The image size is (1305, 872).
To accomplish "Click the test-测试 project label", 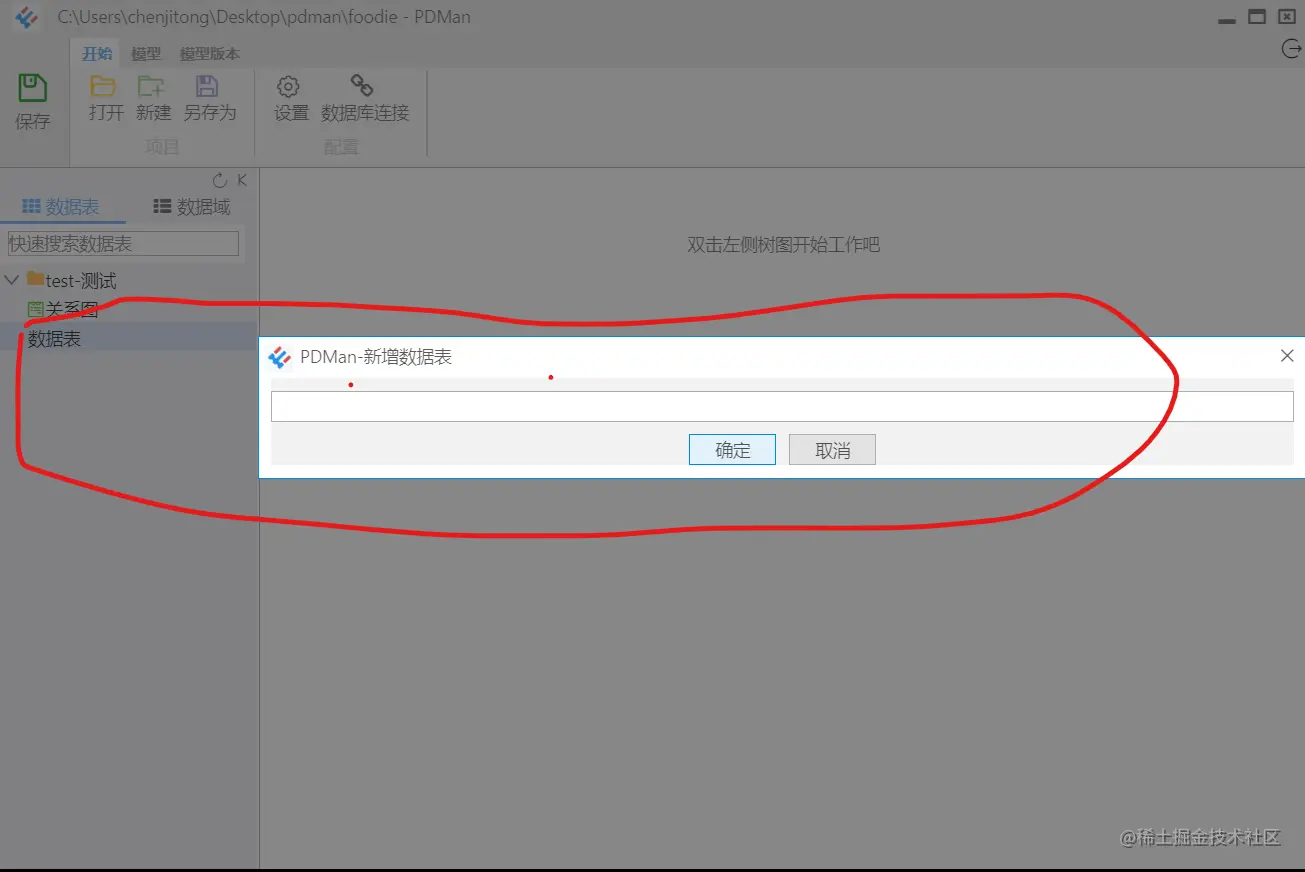I will pyautogui.click(x=81, y=281).
